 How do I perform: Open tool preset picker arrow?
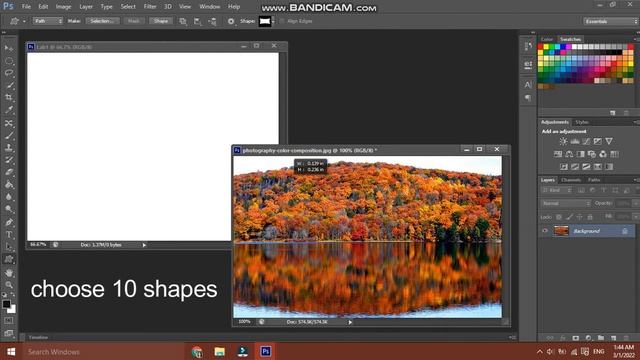click(24, 21)
